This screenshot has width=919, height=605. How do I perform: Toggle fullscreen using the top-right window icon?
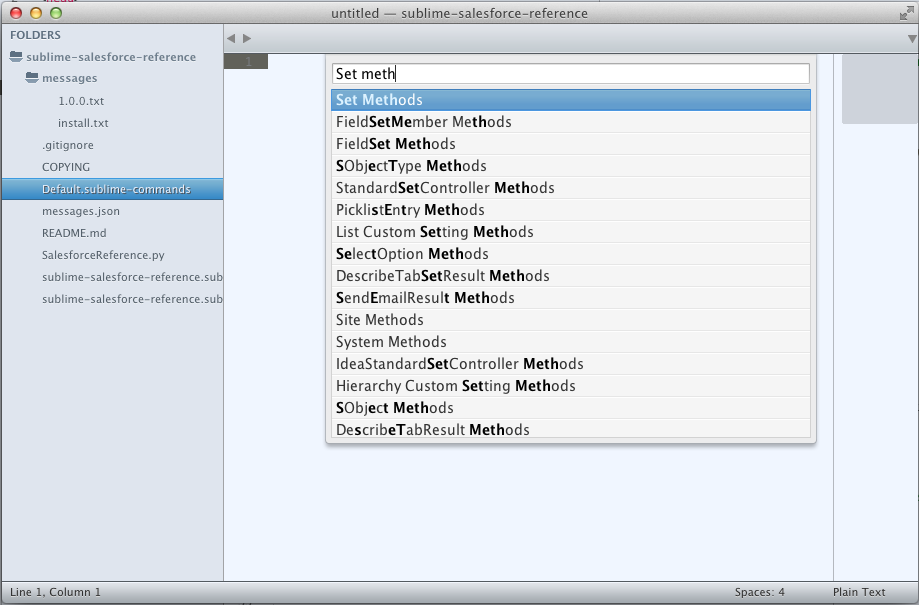point(906,13)
